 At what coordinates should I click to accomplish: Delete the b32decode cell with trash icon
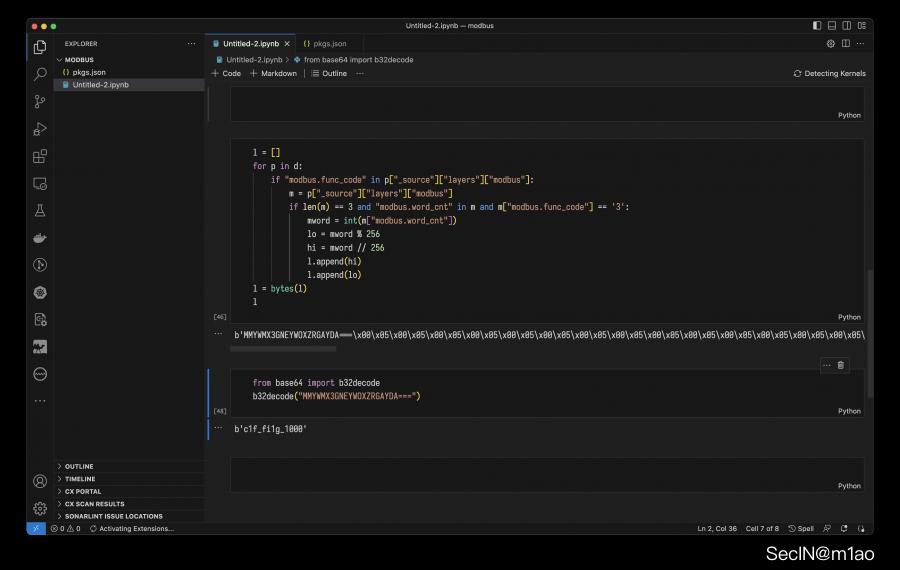(840, 365)
